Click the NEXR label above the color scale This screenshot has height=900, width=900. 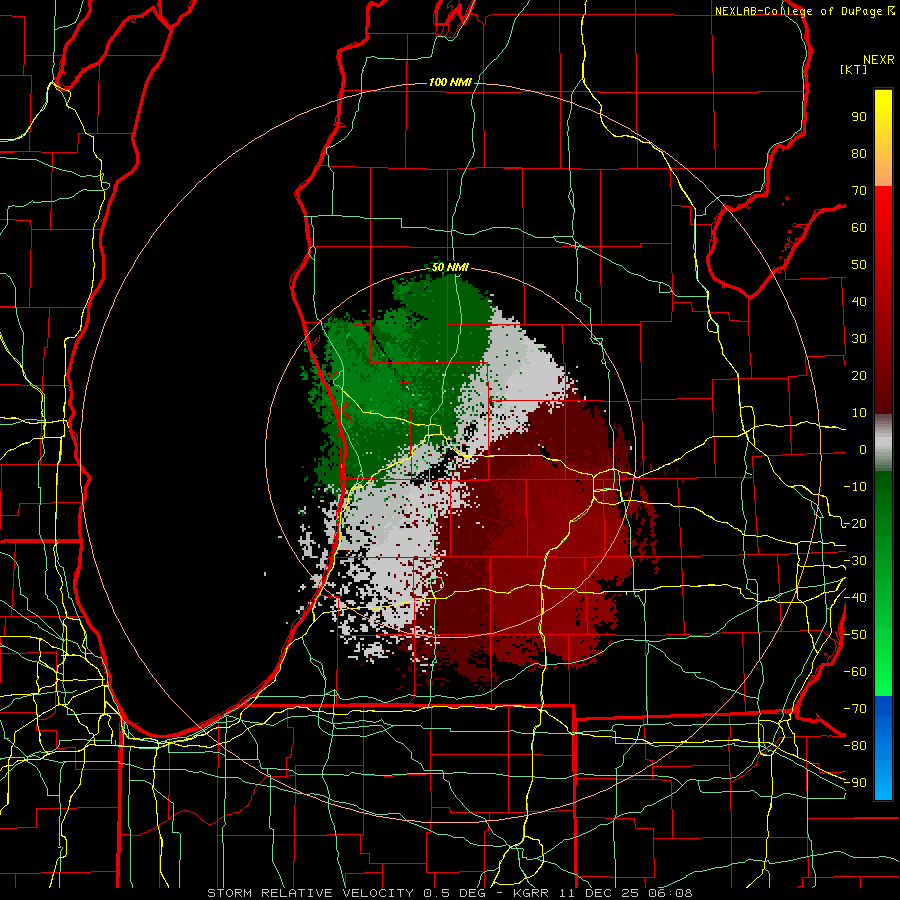pyautogui.click(x=878, y=60)
